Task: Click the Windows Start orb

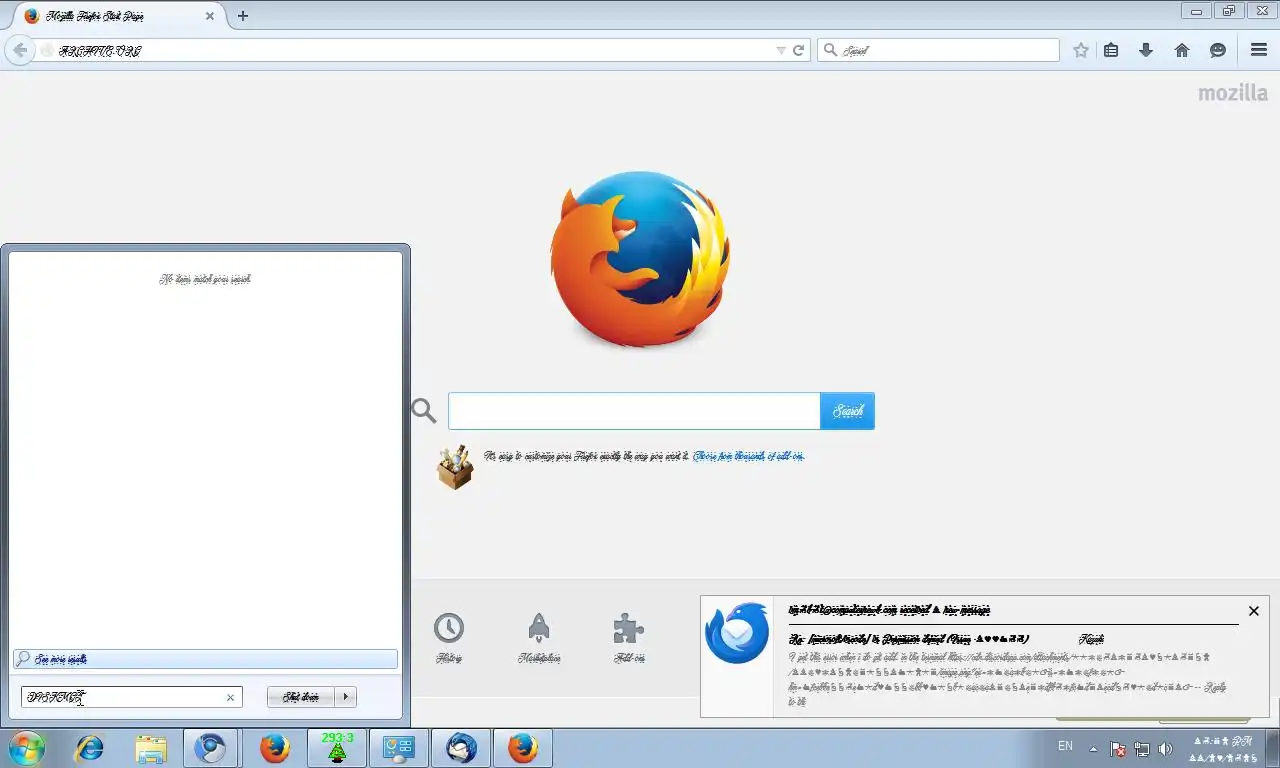Action: (27, 748)
